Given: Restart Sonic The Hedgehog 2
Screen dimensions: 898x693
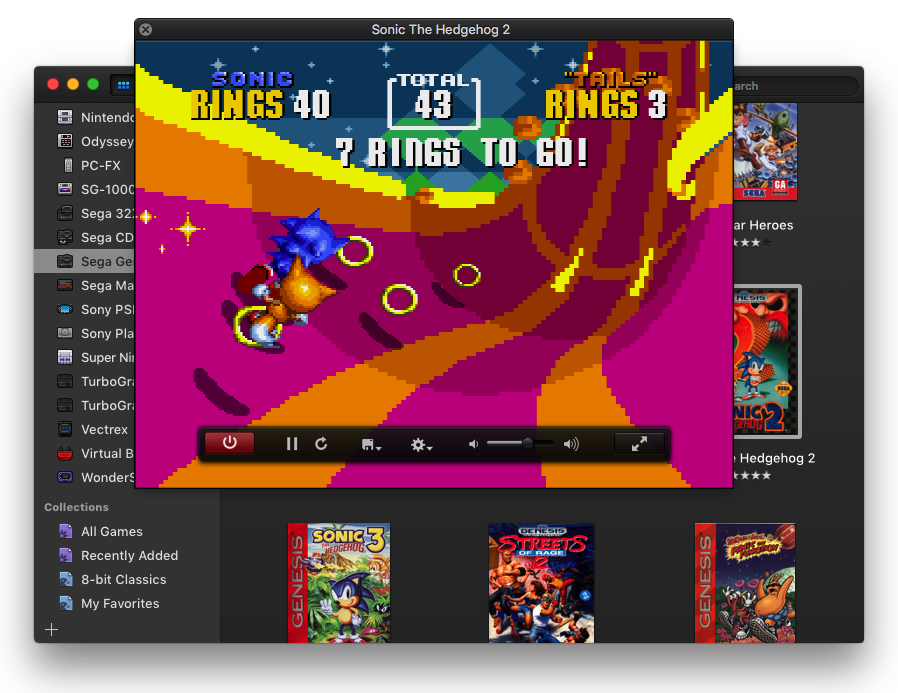Looking at the screenshot, I should 321,444.
